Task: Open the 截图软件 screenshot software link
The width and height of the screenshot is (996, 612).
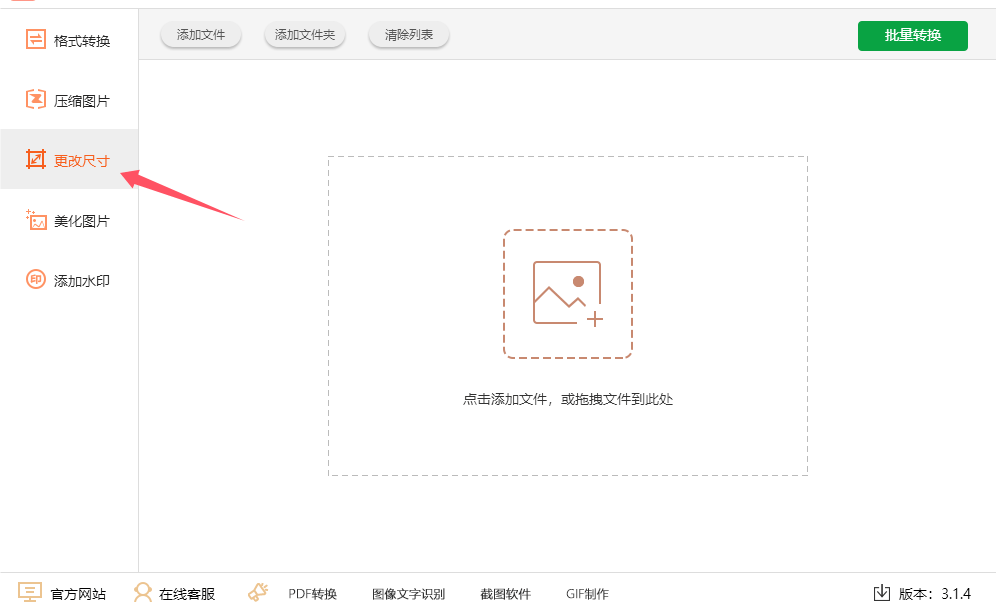Action: pyautogui.click(x=505, y=594)
